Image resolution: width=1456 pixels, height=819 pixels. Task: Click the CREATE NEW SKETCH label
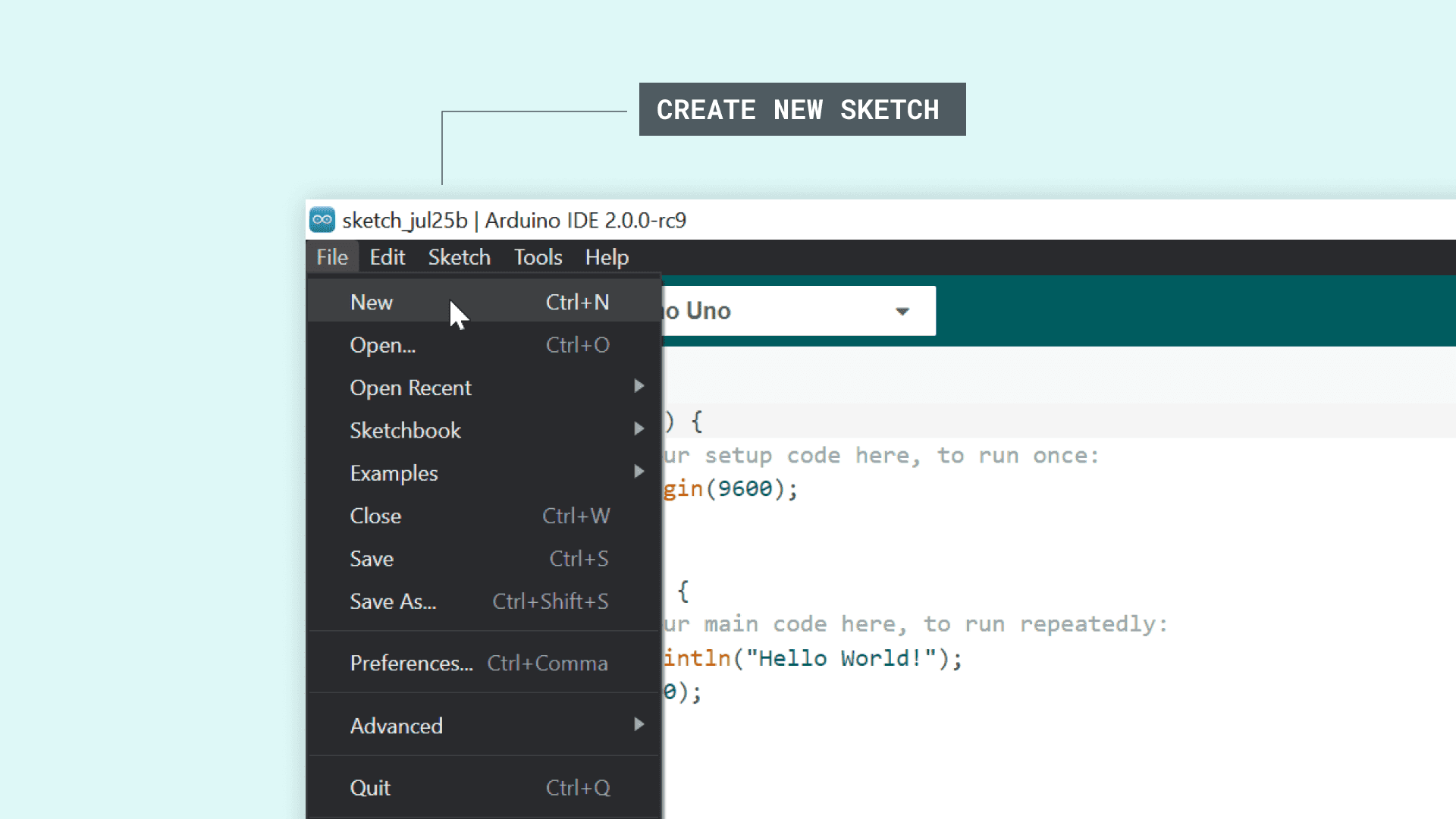tap(802, 110)
